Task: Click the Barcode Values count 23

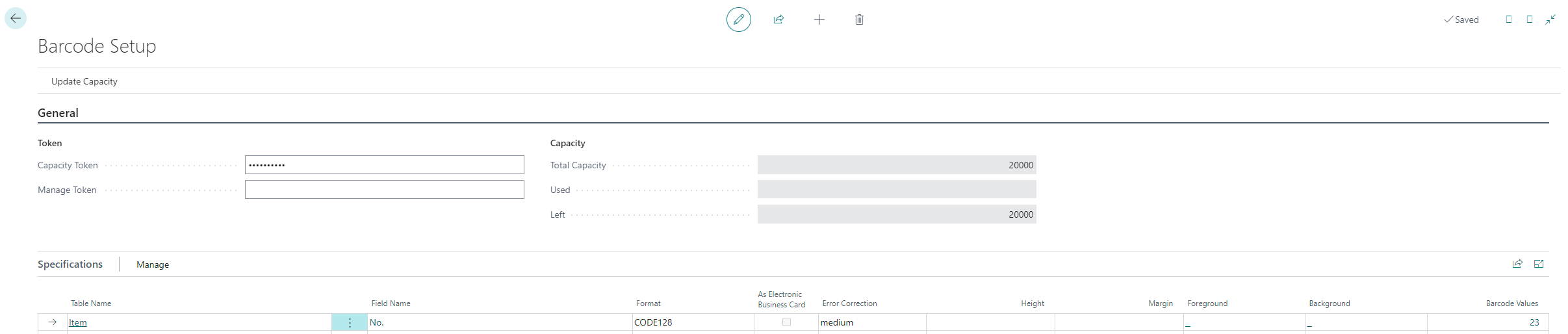Action: click(1534, 323)
